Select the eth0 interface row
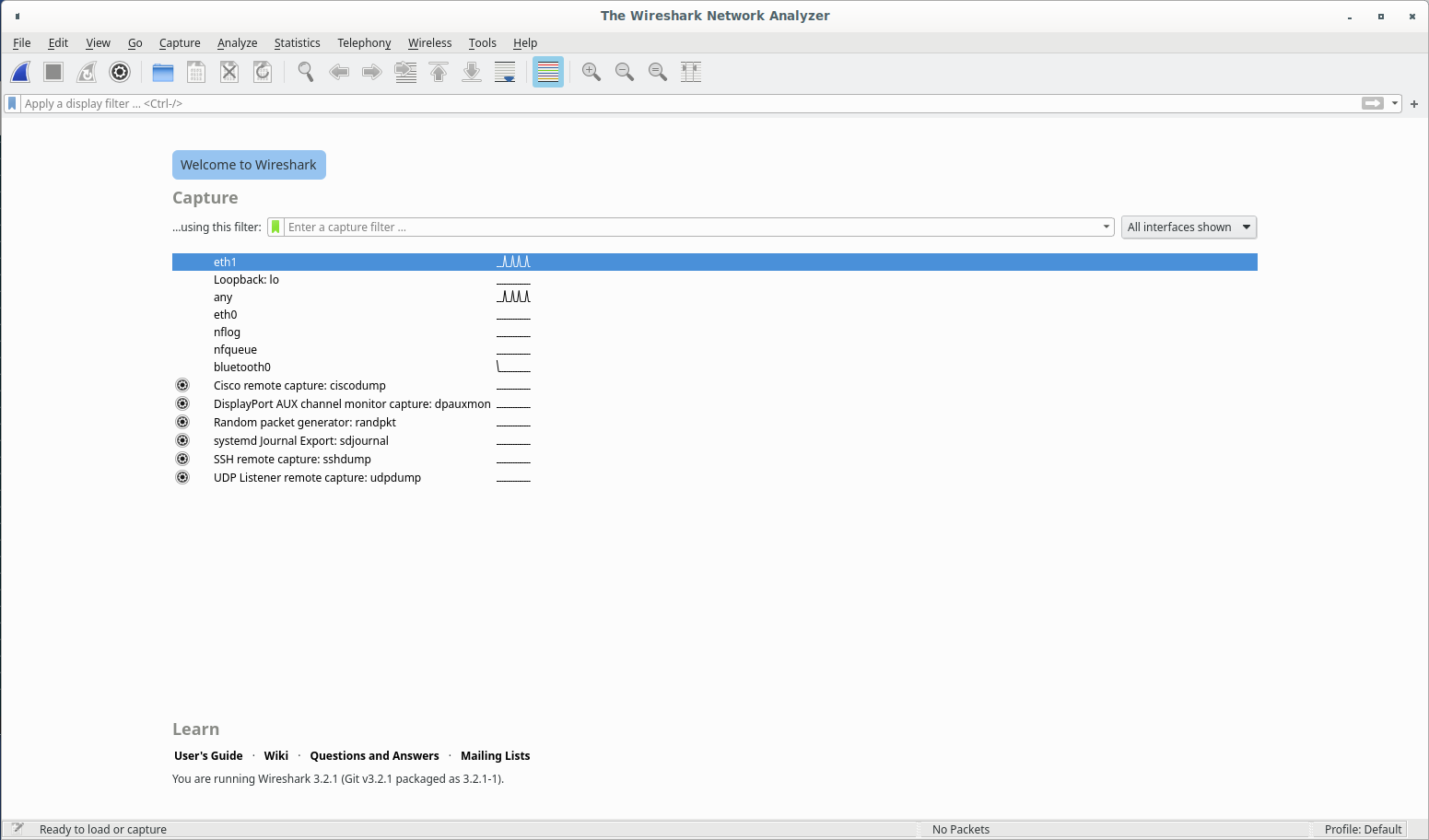1429x840 pixels. pos(715,314)
